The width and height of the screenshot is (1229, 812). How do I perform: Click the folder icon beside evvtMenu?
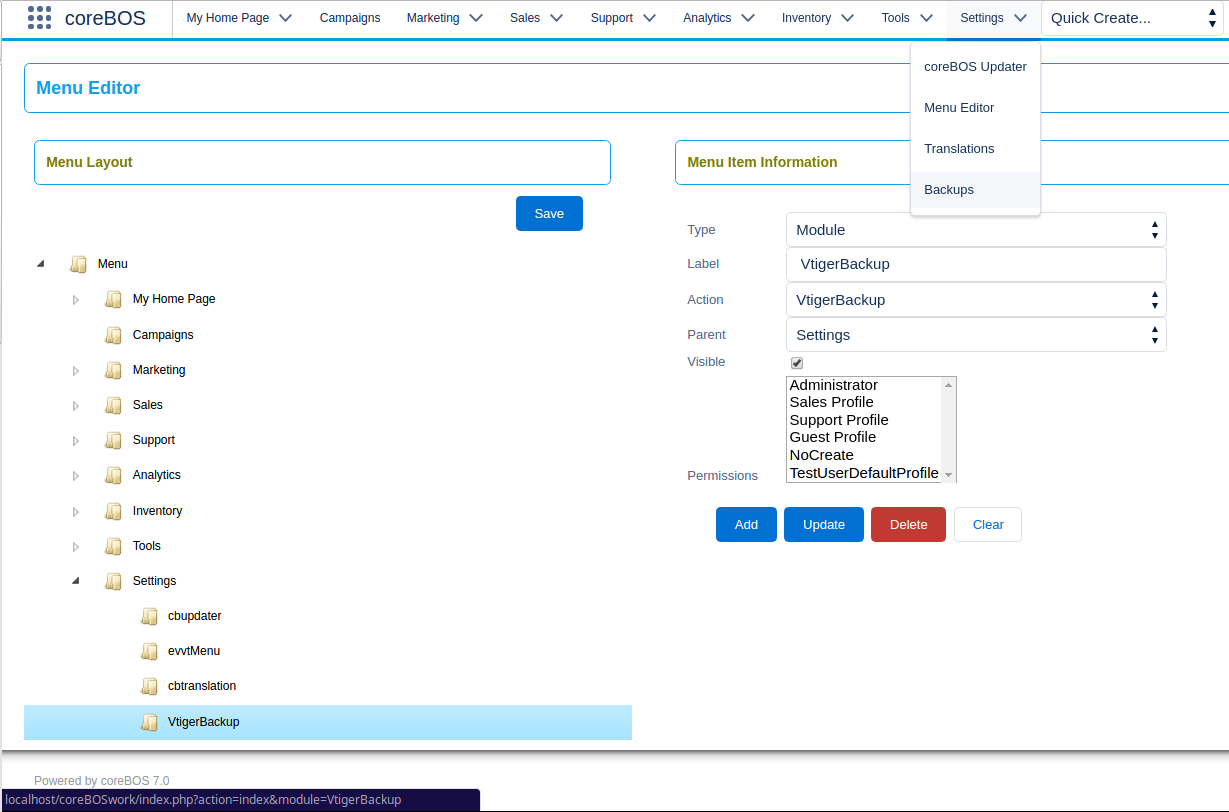click(149, 651)
